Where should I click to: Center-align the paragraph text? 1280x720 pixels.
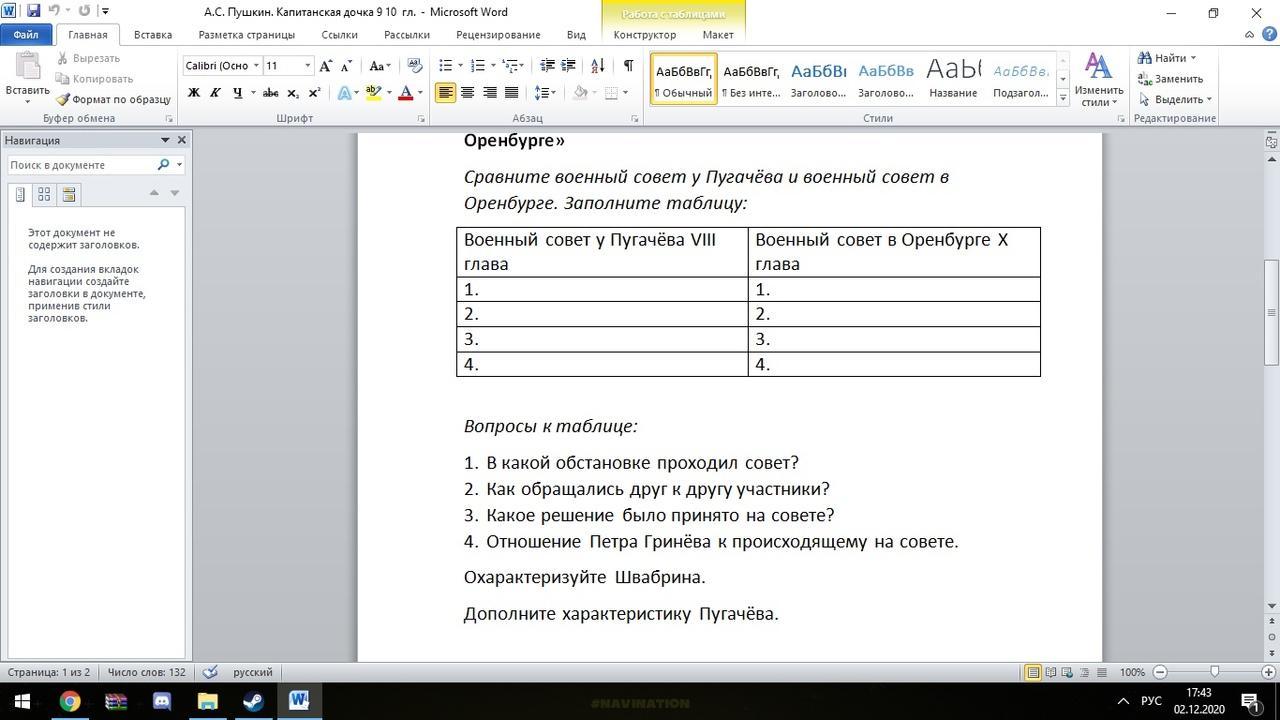(467, 93)
